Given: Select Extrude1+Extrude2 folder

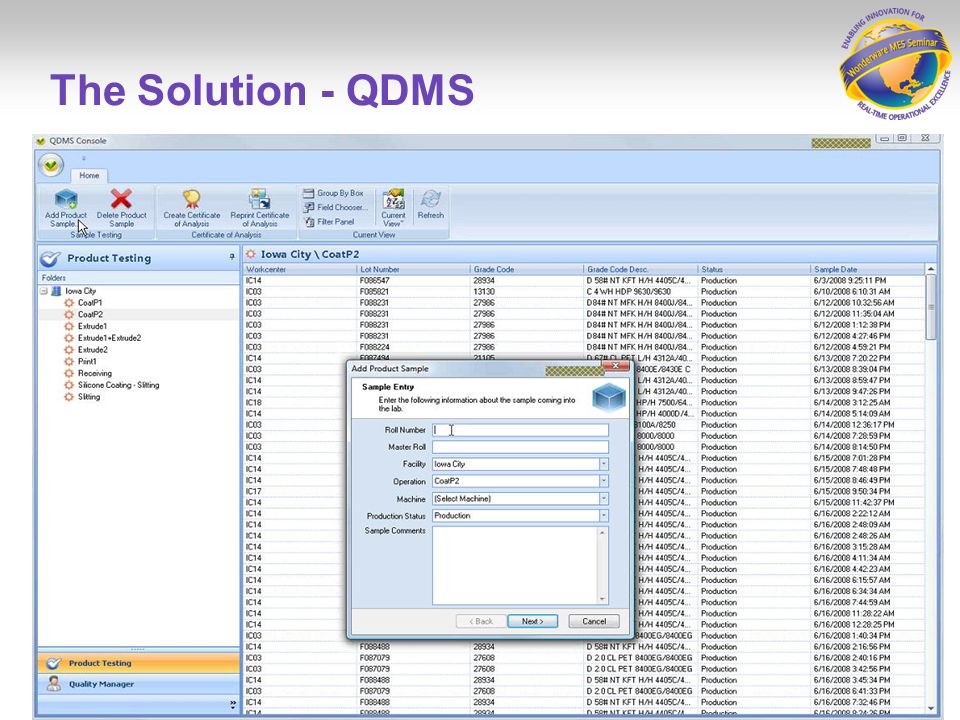Looking at the screenshot, I should tap(110, 337).
